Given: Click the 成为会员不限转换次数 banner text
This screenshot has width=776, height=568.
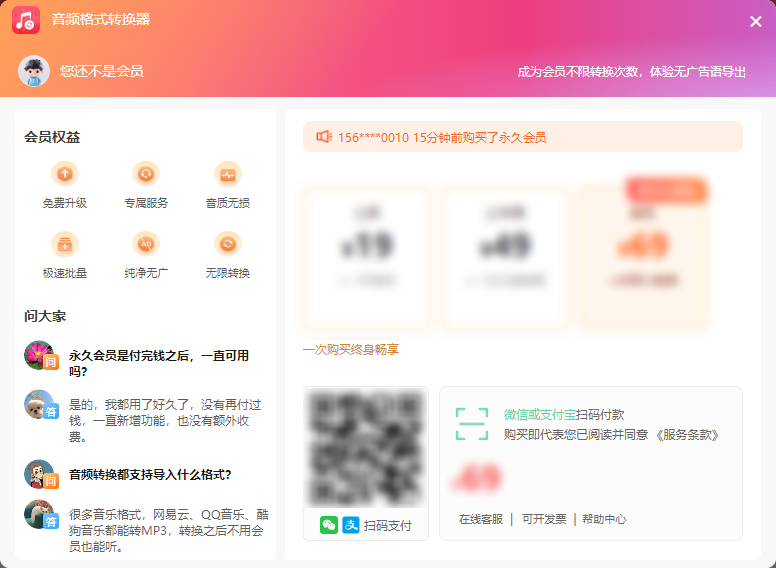Looking at the screenshot, I should pos(631,72).
